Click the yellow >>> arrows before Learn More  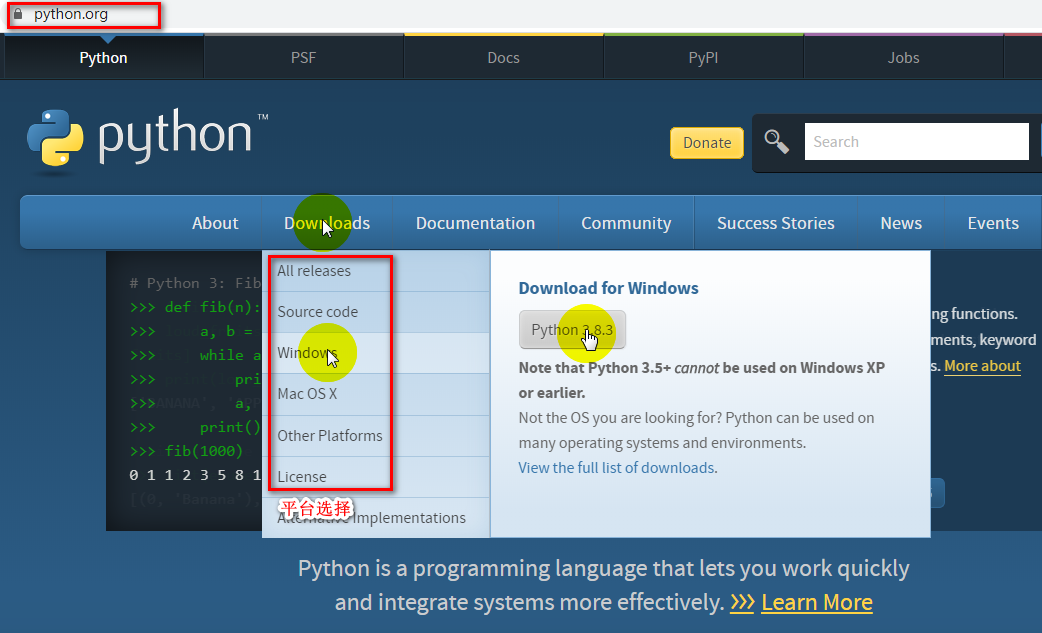pyautogui.click(x=742, y=602)
